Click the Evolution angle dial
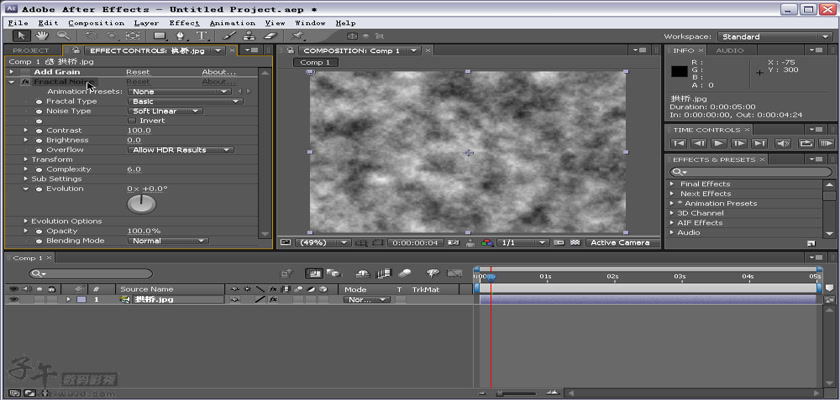The image size is (840, 400). point(141,204)
